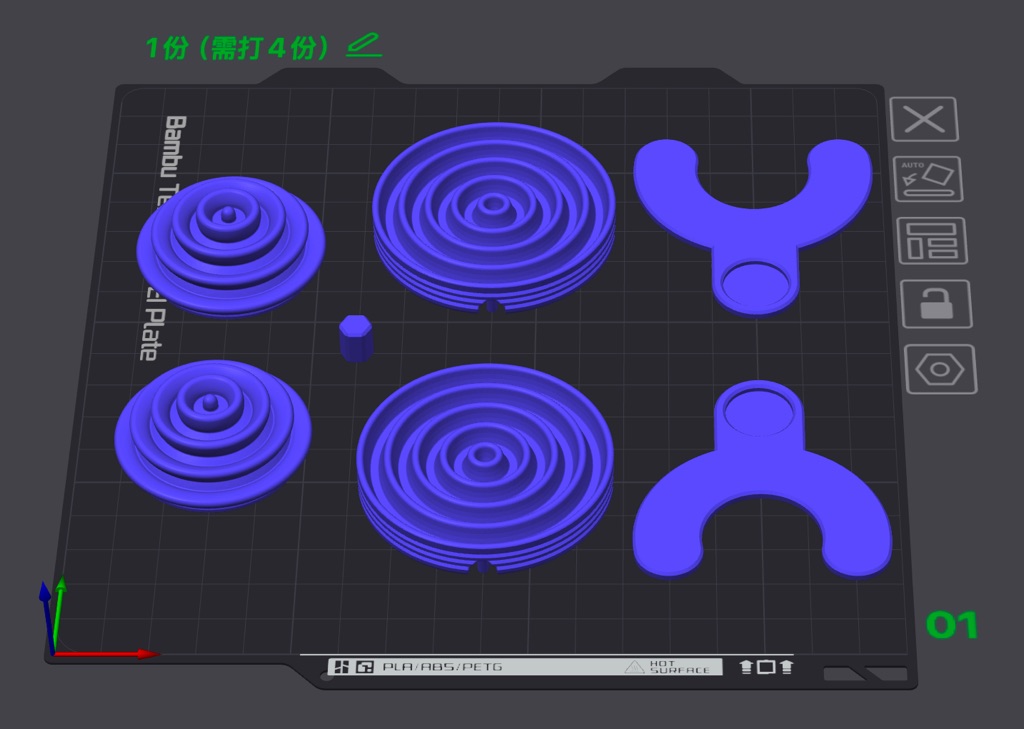Select the lower-left stacked cone ring model
Viewport: 1024px width, 729px height.
pyautogui.click(x=213, y=434)
